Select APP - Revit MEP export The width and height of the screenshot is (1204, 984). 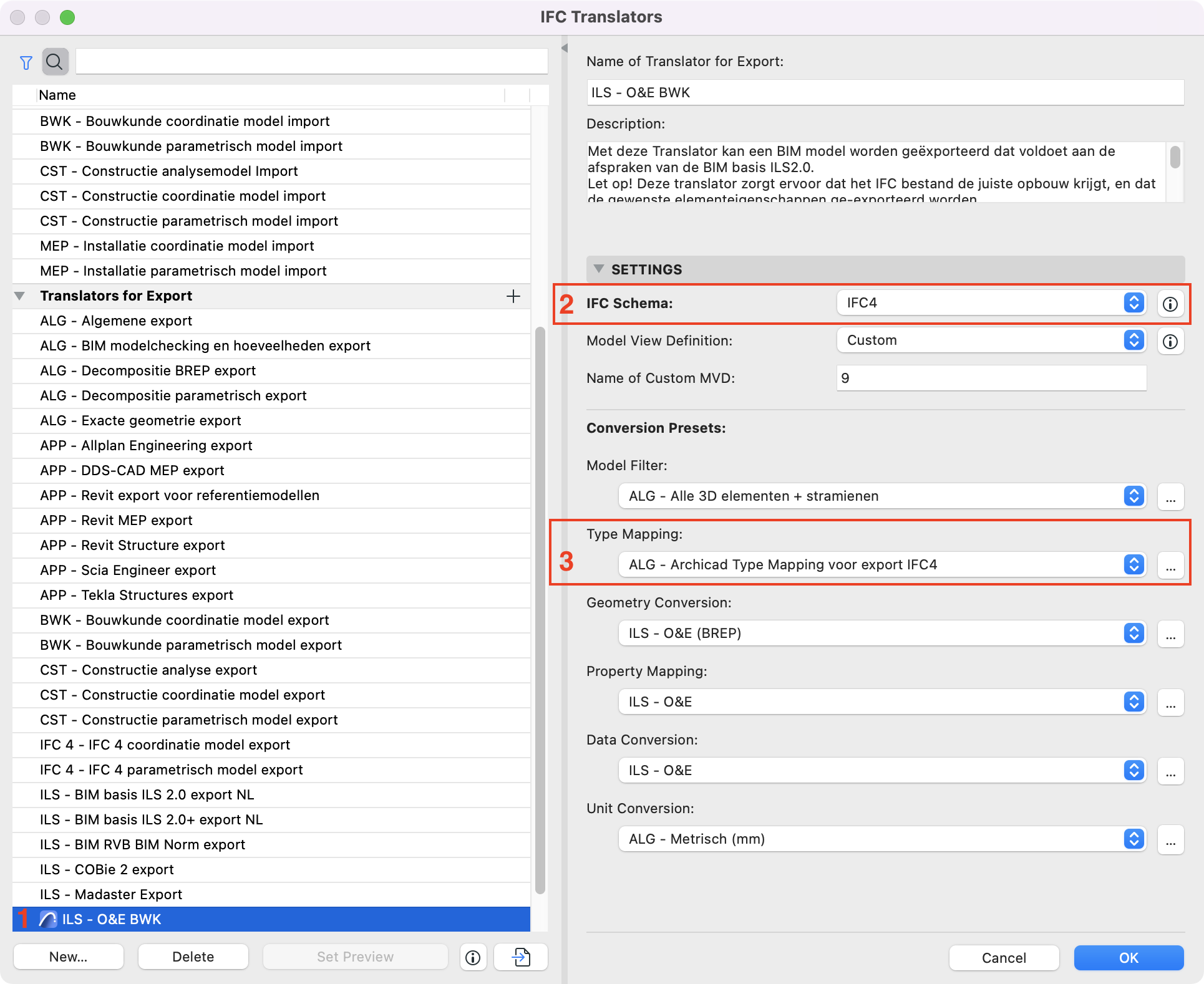click(271, 521)
